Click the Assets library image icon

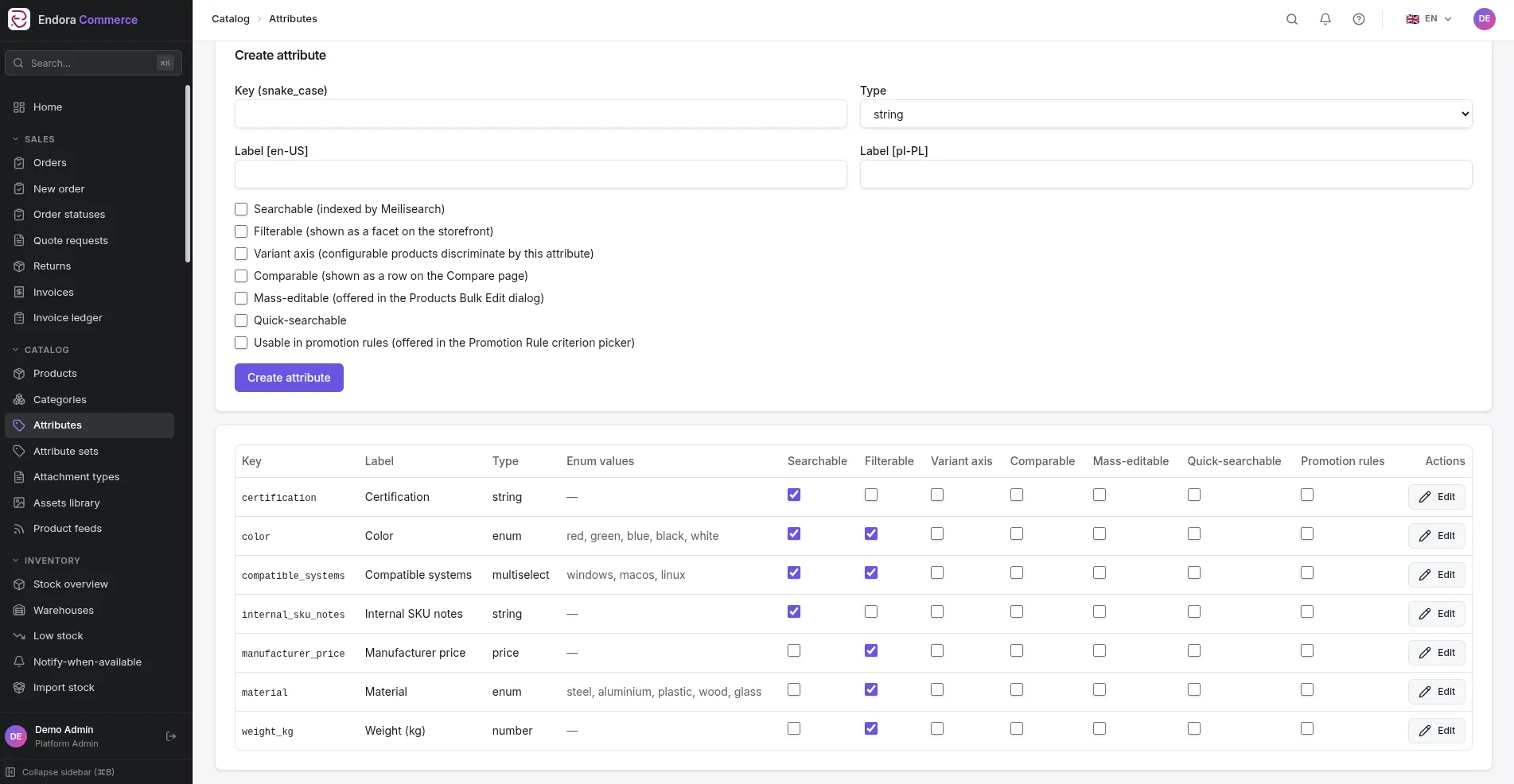pyautogui.click(x=19, y=503)
